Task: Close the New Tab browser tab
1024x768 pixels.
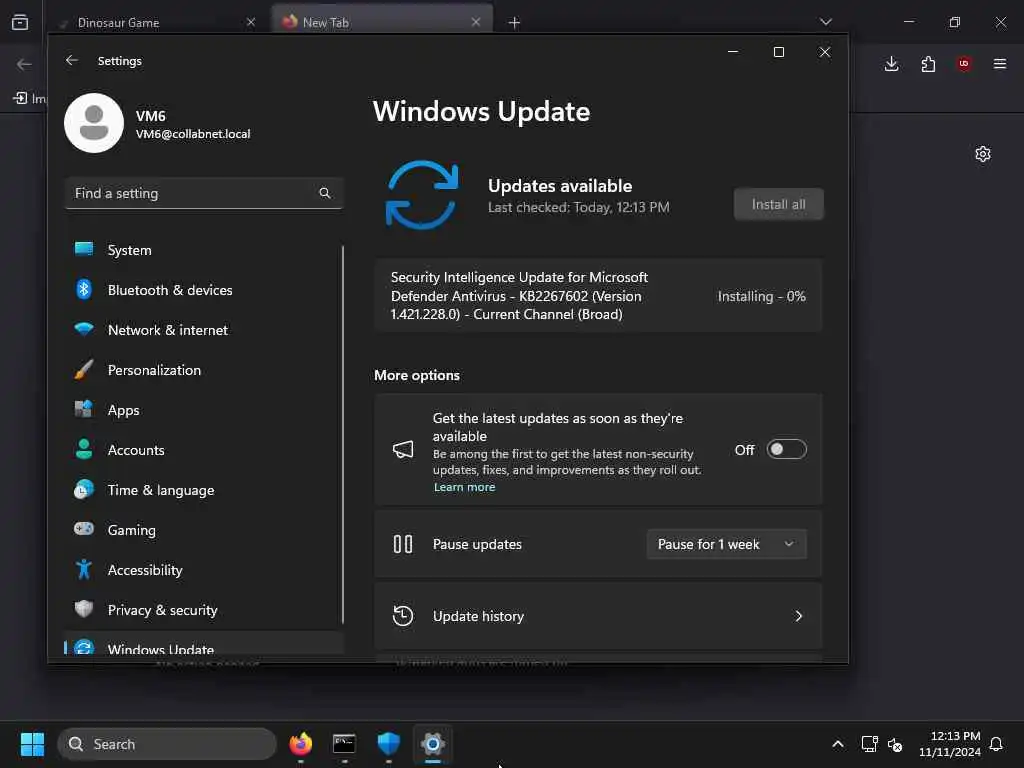Action: [475, 22]
